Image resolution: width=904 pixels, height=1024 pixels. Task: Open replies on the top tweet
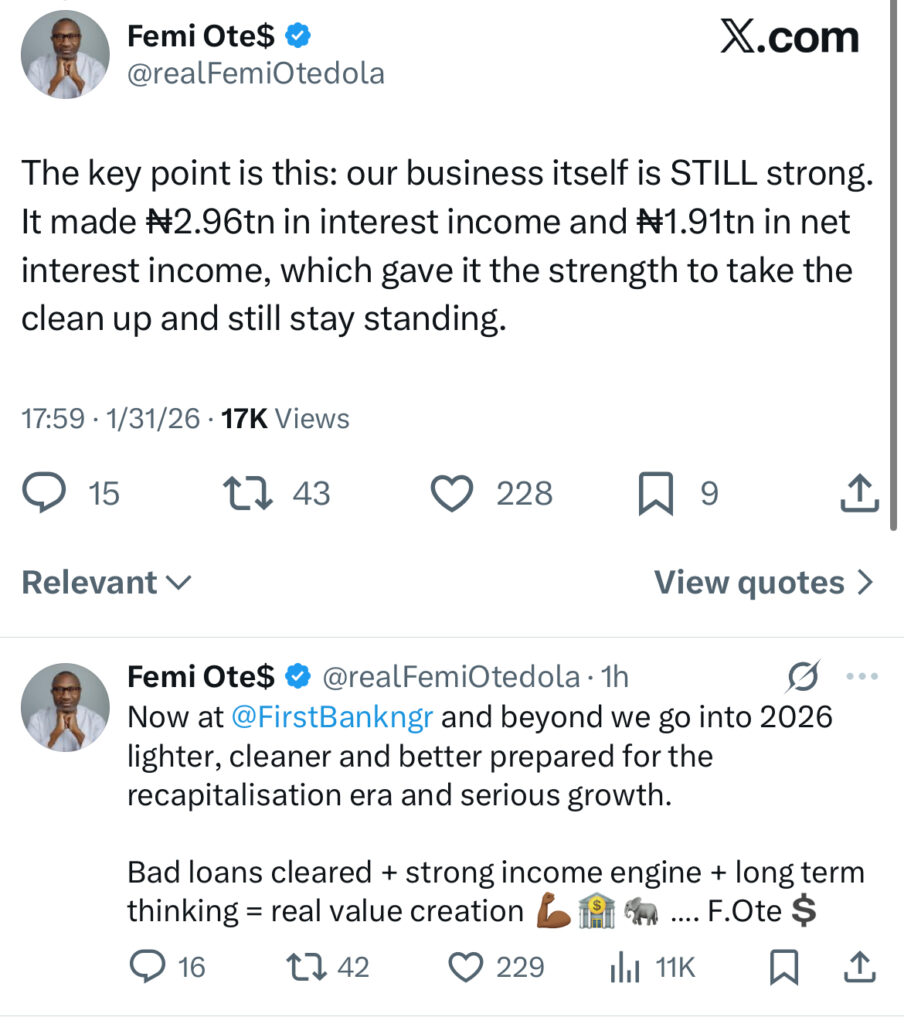pos(44,492)
